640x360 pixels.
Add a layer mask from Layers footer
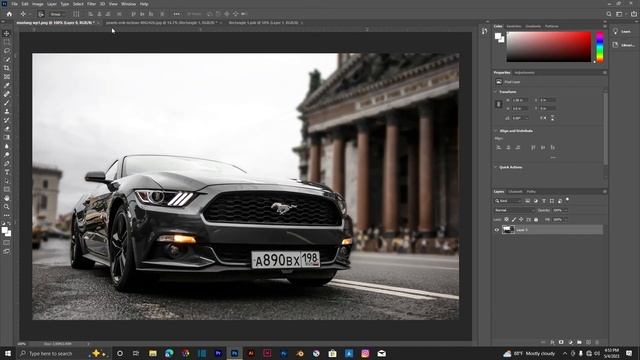[561, 342]
